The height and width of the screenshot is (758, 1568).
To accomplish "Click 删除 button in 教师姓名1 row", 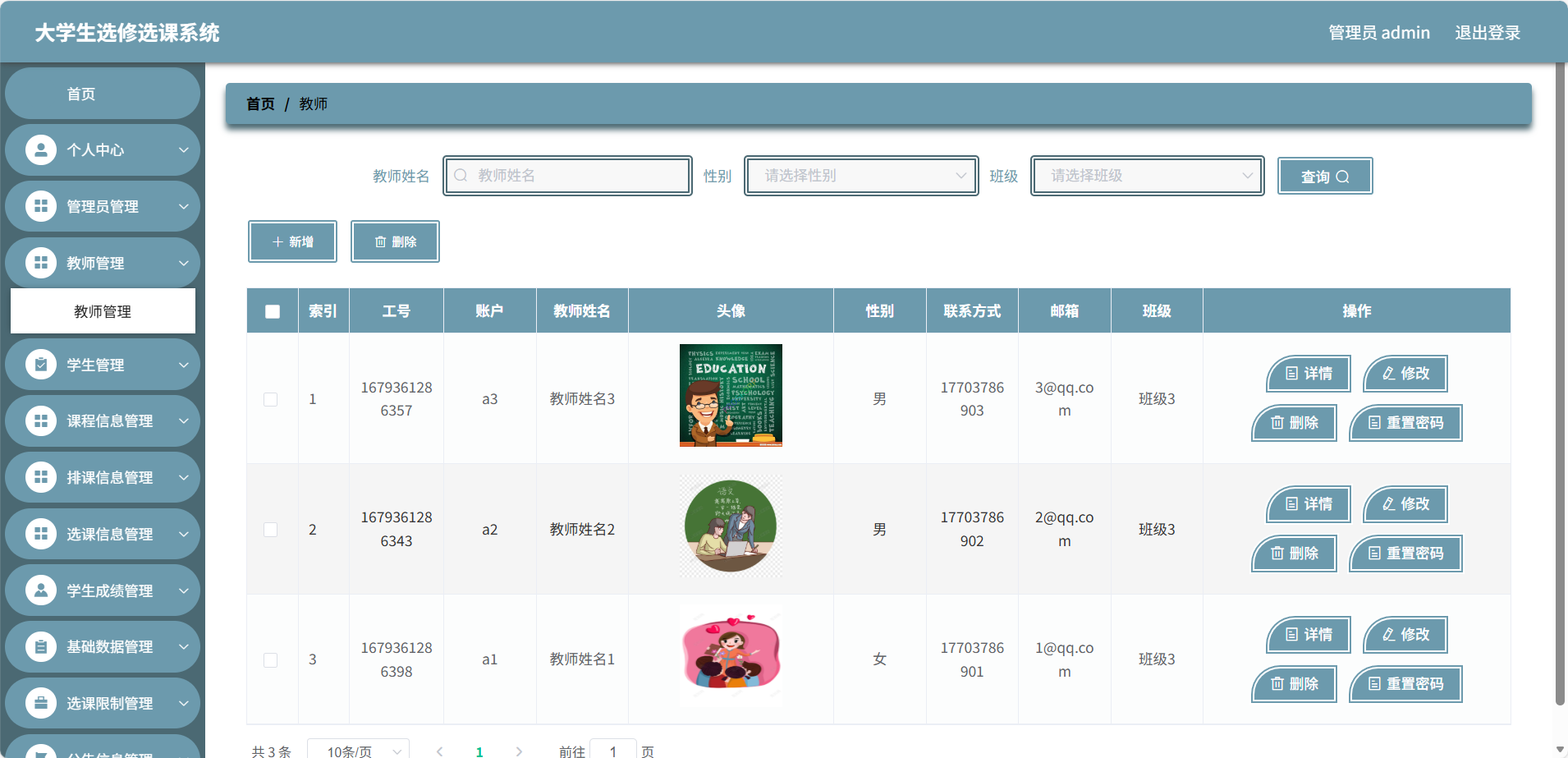I will click(x=1295, y=684).
